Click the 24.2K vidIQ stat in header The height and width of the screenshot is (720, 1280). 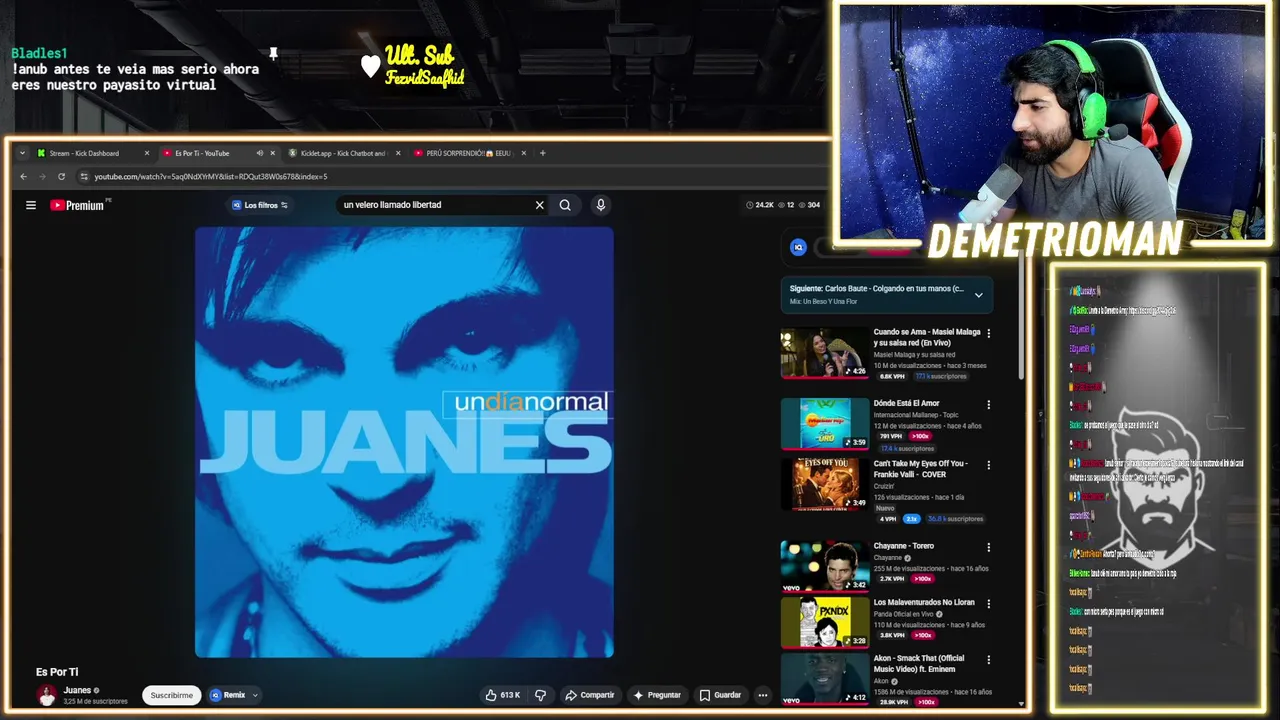[x=760, y=205]
